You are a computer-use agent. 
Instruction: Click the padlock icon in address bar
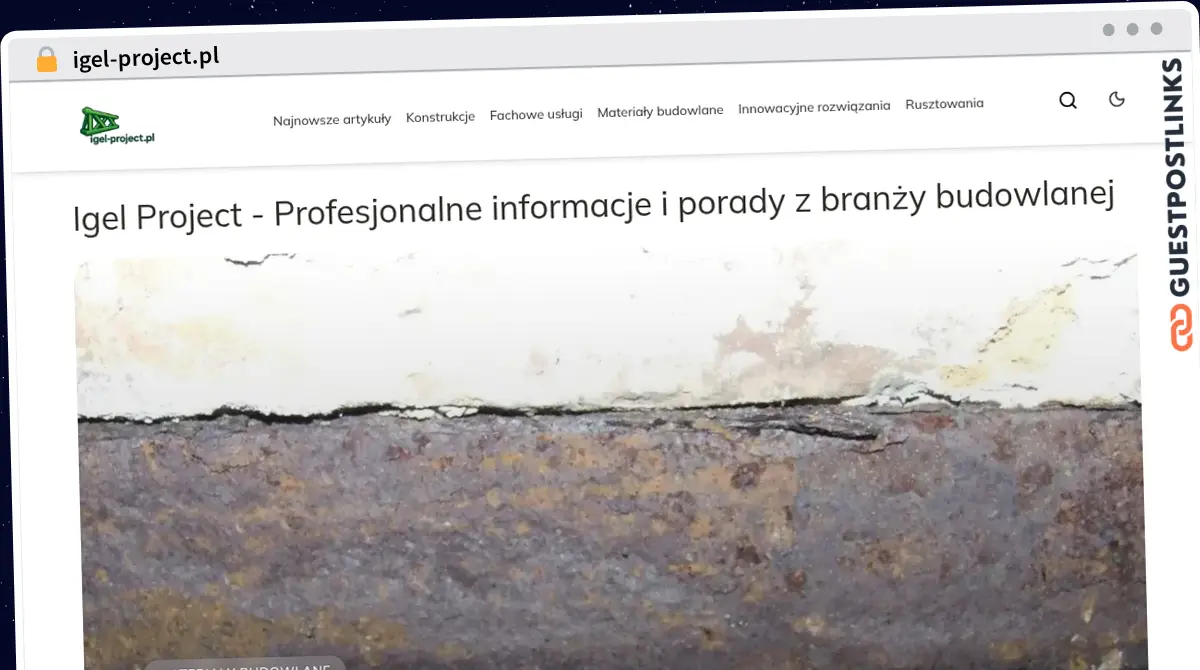tap(47, 59)
